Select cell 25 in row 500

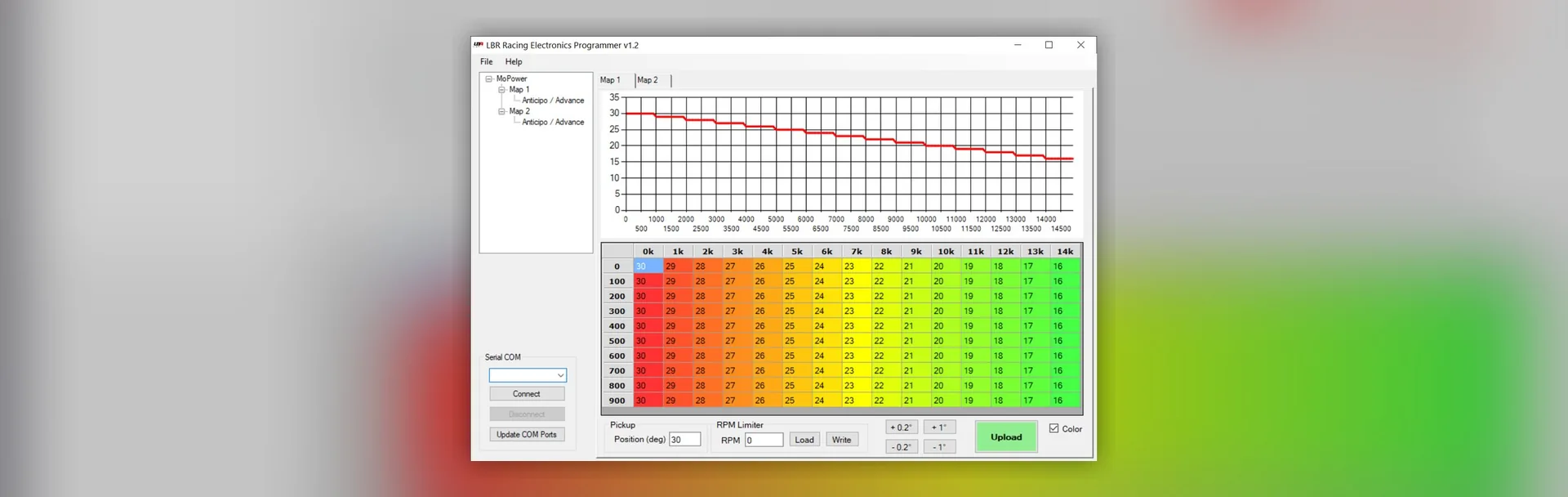coord(797,341)
